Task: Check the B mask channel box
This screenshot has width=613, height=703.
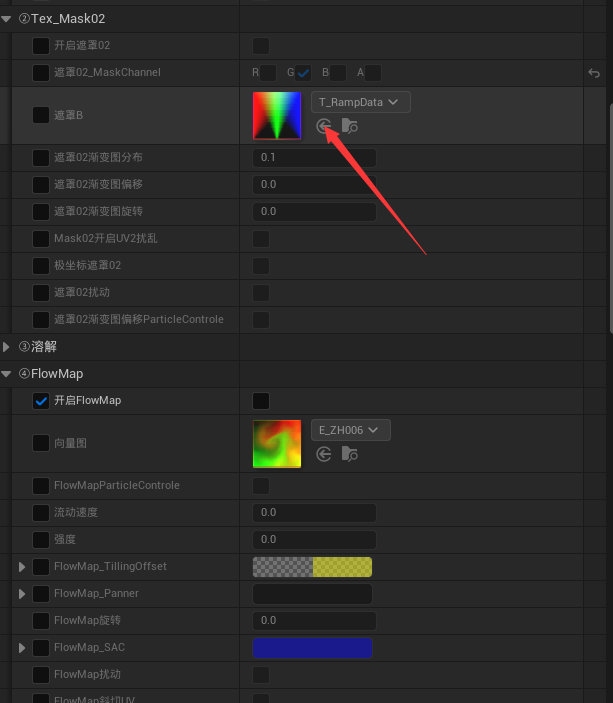Action: coord(338,73)
